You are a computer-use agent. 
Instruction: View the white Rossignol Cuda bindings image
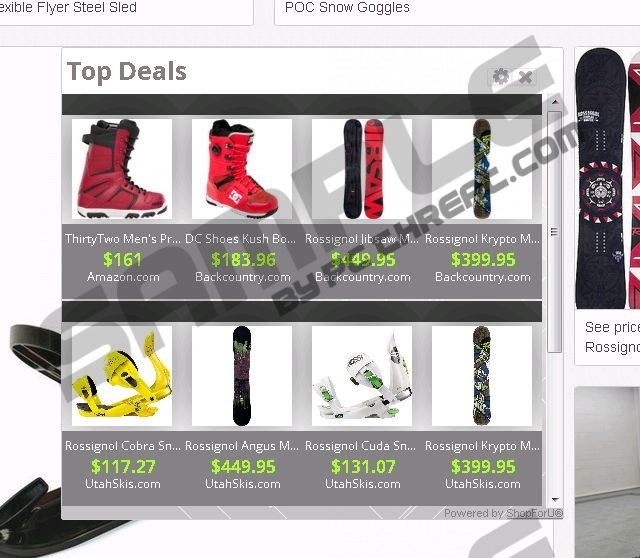pos(362,376)
